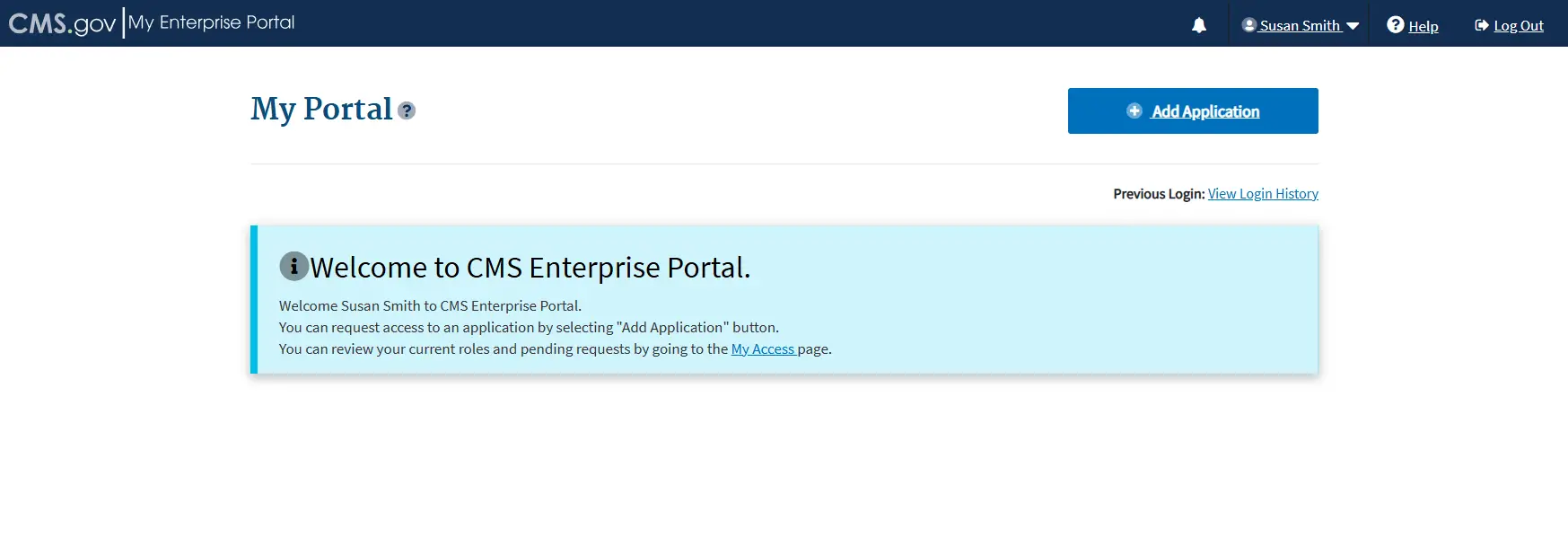Open the Help link
Screen dimensions: 1568x538
click(1423, 26)
